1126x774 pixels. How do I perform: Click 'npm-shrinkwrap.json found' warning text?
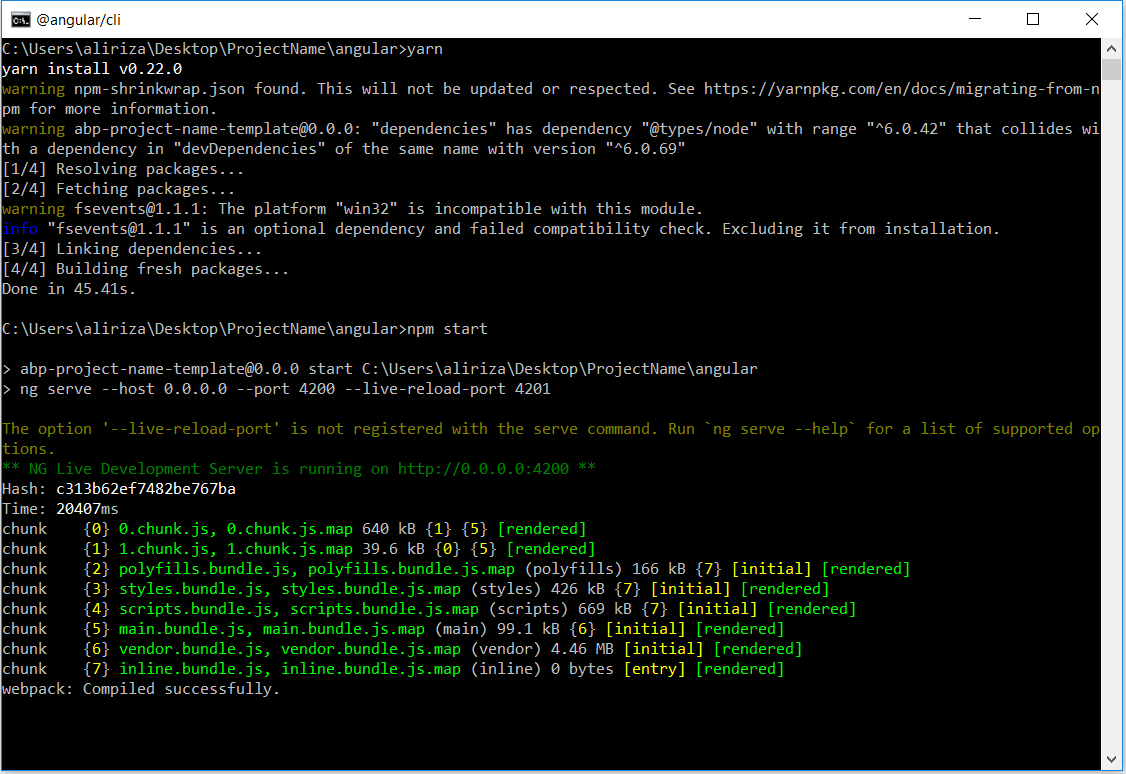tap(190, 89)
